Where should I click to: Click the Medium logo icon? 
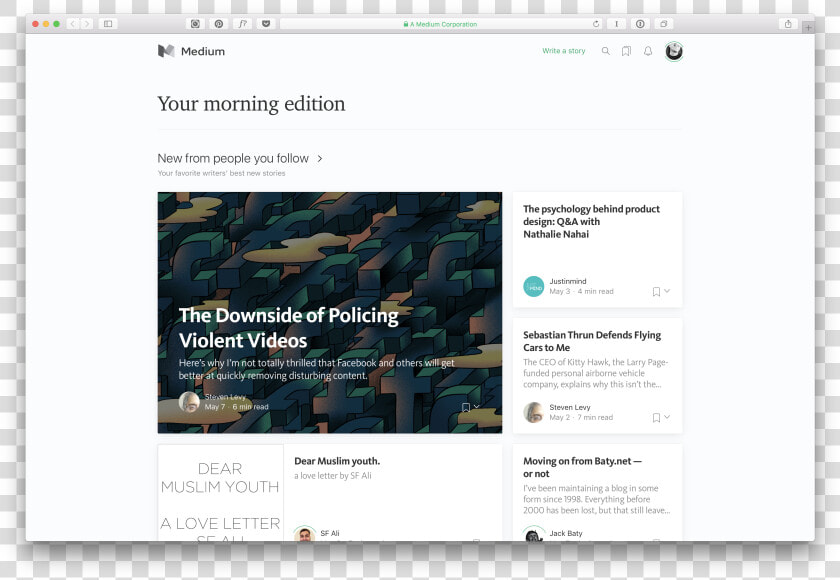coord(166,51)
